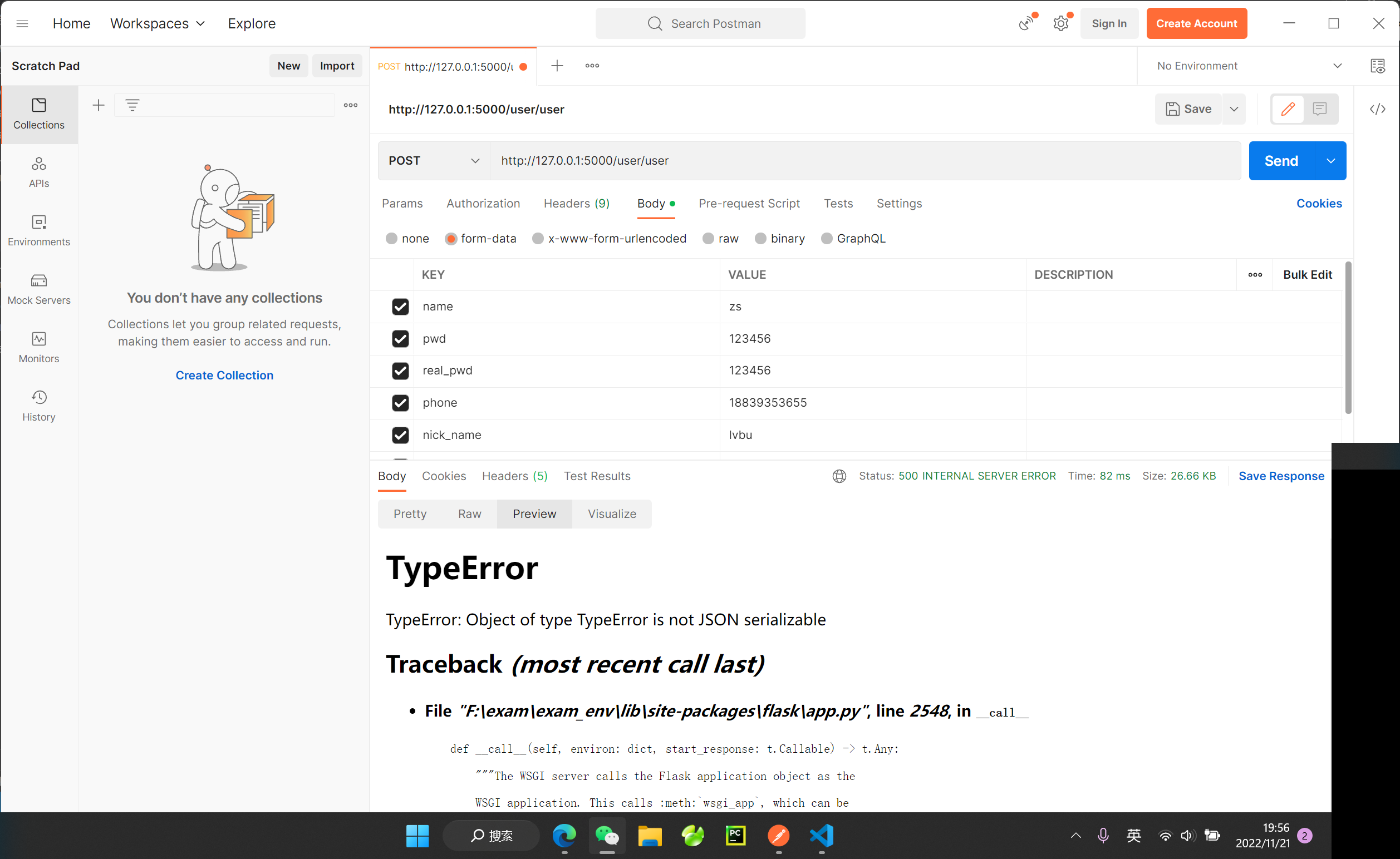Select the raw body type radio
Image resolution: width=1400 pixels, height=859 pixels.
708,239
